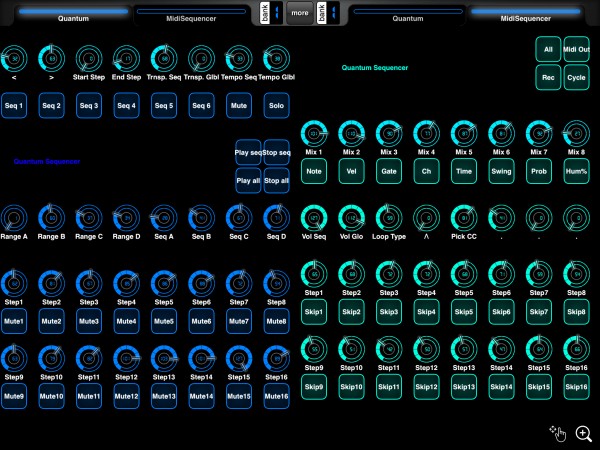The width and height of the screenshot is (600, 450).
Task: Open the more button in the top bar
Action: point(300,13)
